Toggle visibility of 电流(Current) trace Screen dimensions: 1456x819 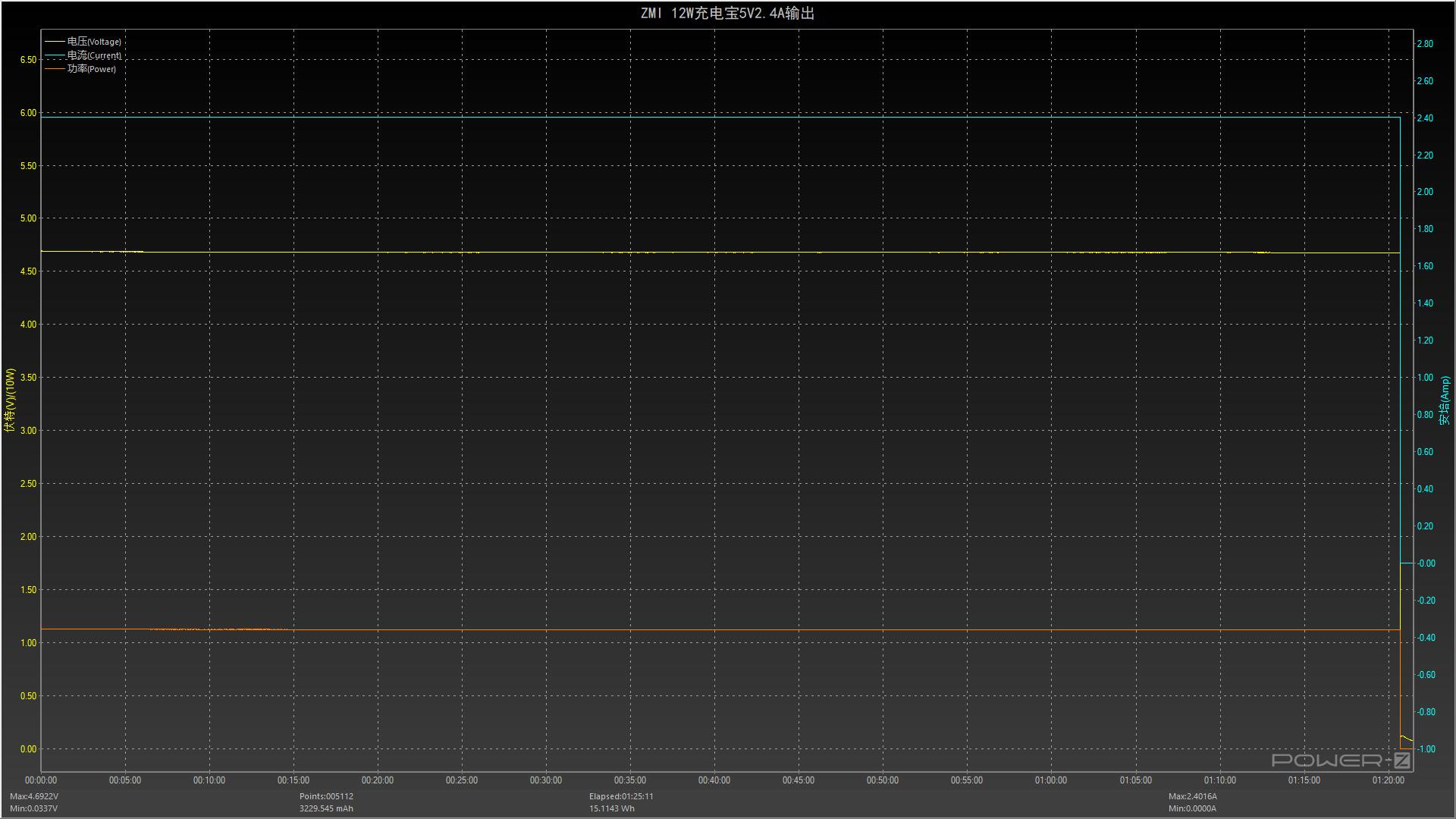point(93,55)
